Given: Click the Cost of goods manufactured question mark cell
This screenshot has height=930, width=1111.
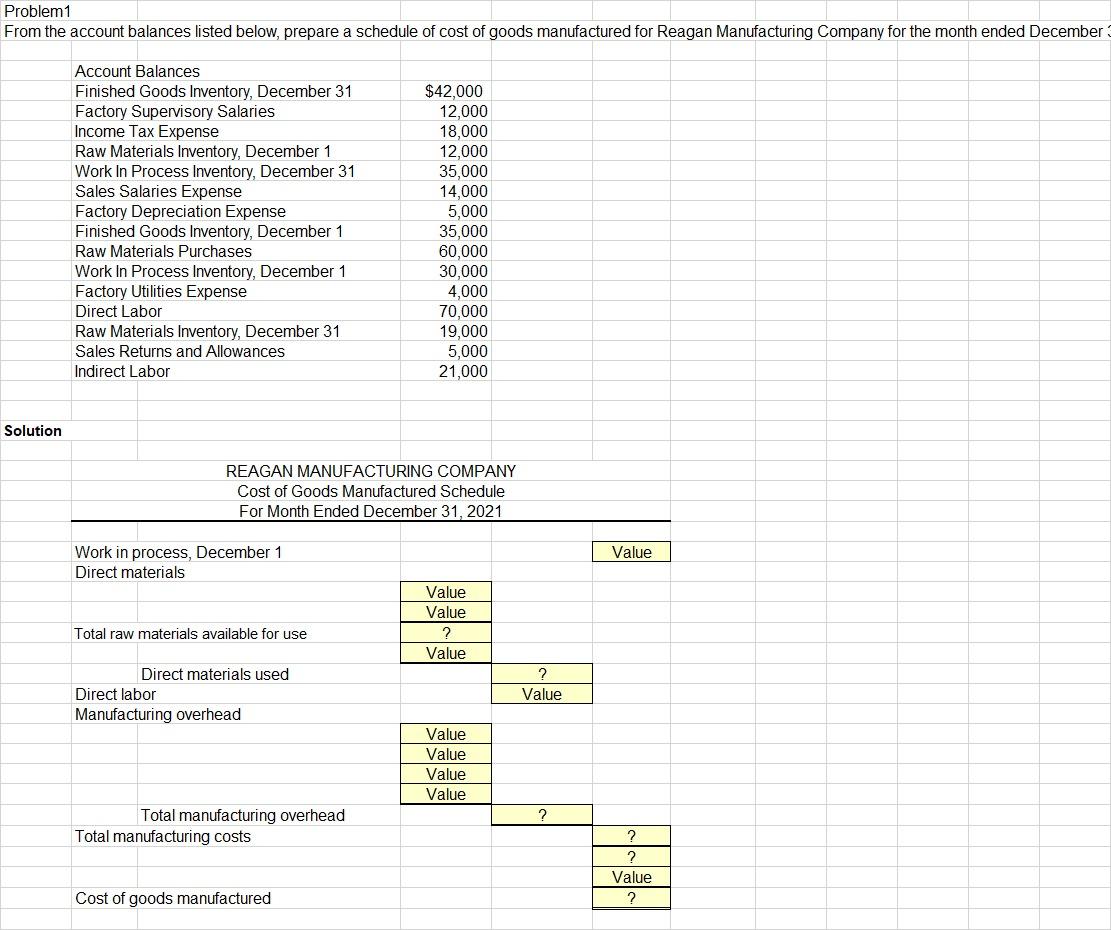Looking at the screenshot, I should (631, 897).
